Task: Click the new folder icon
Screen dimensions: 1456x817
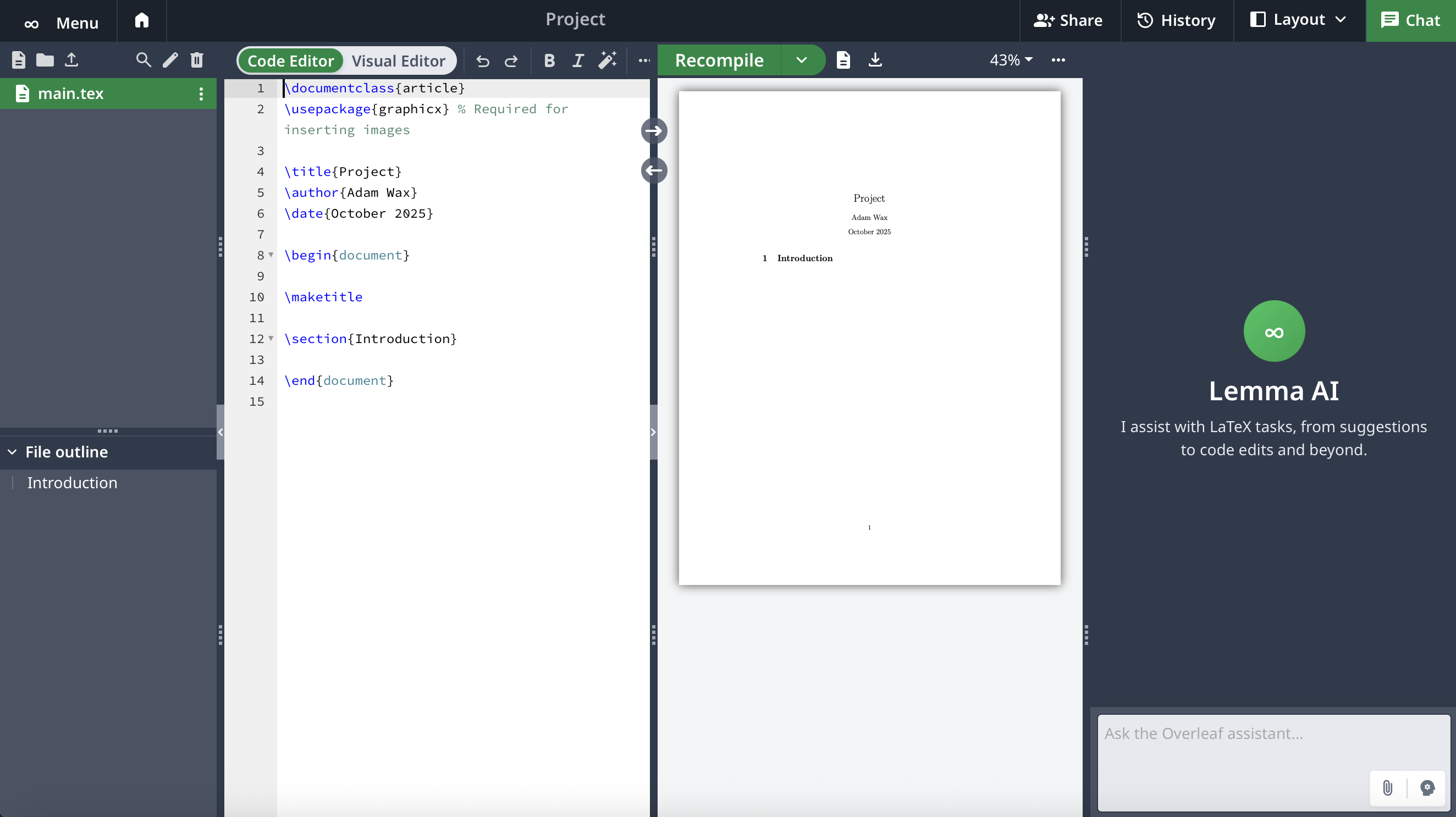Action: 45,60
